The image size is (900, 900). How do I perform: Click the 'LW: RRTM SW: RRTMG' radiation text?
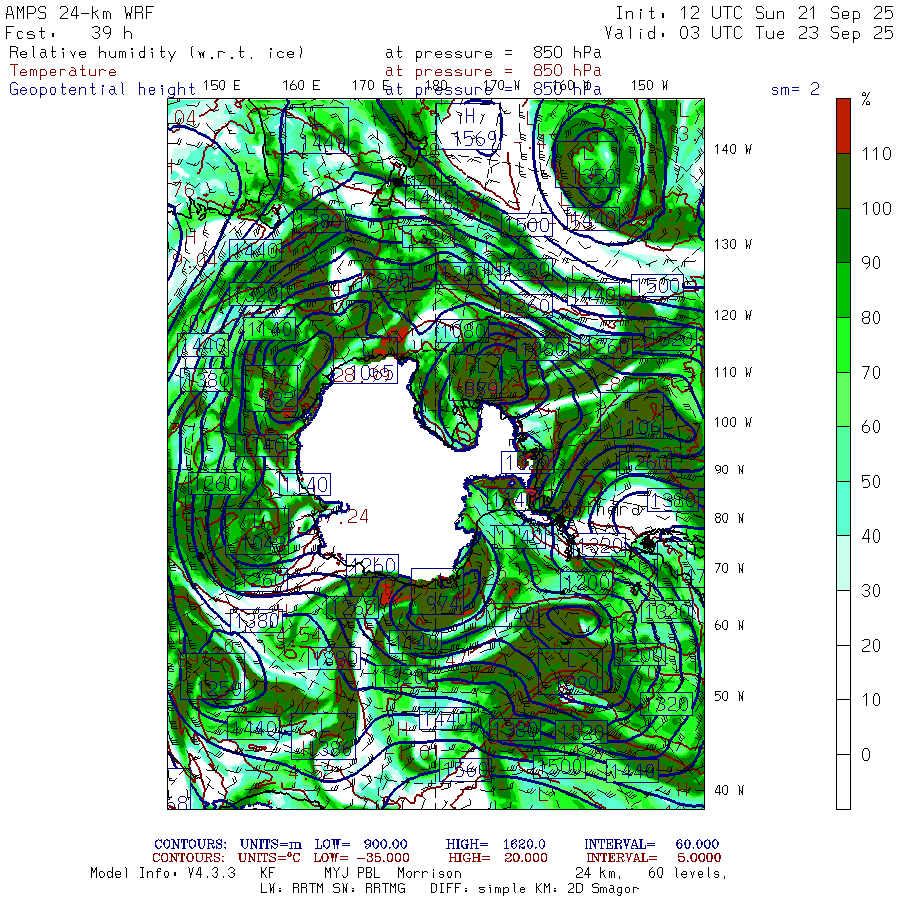pyautogui.click(x=333, y=889)
